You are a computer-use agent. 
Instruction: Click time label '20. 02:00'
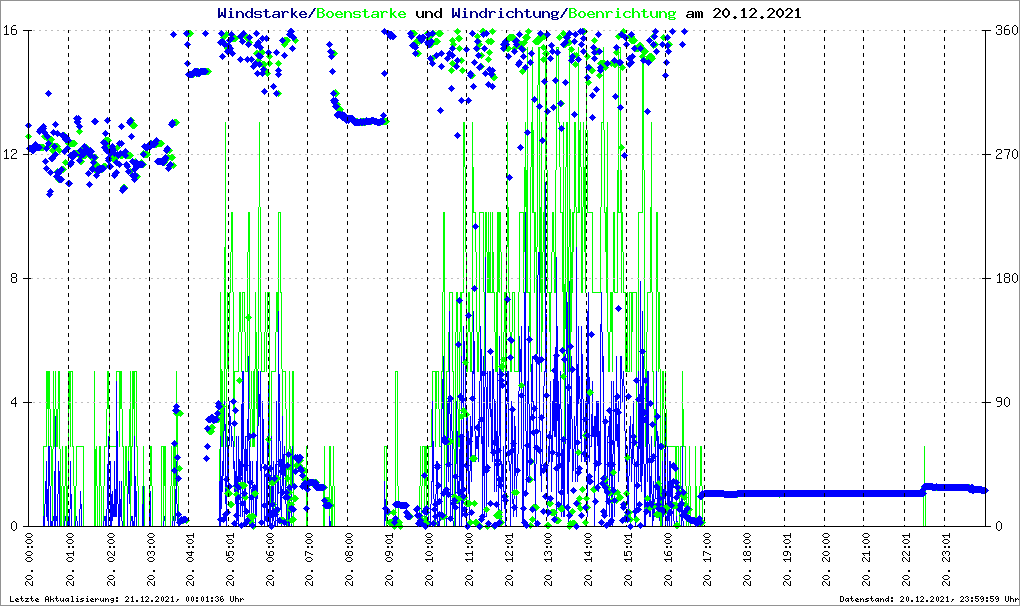[110, 559]
